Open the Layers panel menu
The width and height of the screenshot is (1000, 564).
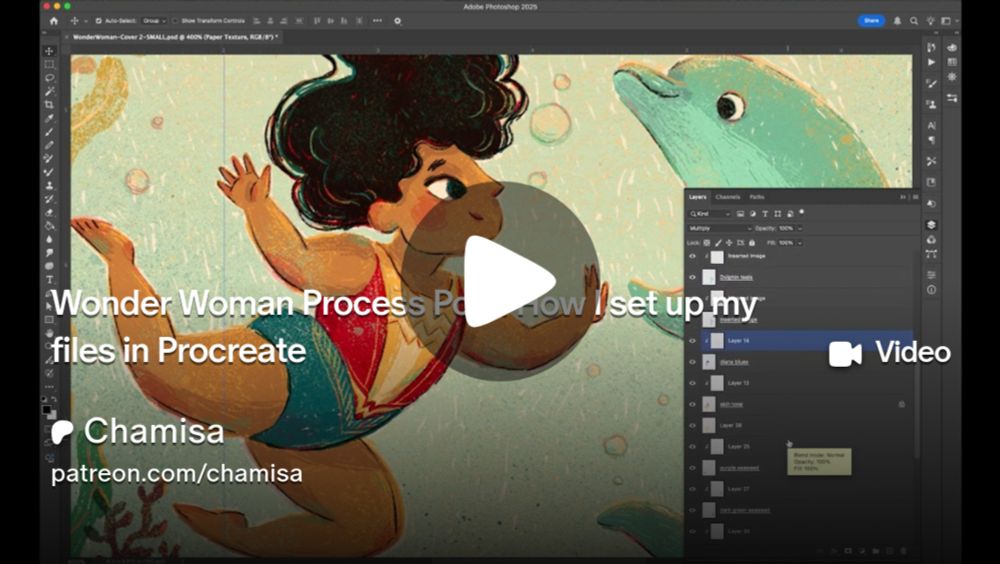click(x=916, y=197)
